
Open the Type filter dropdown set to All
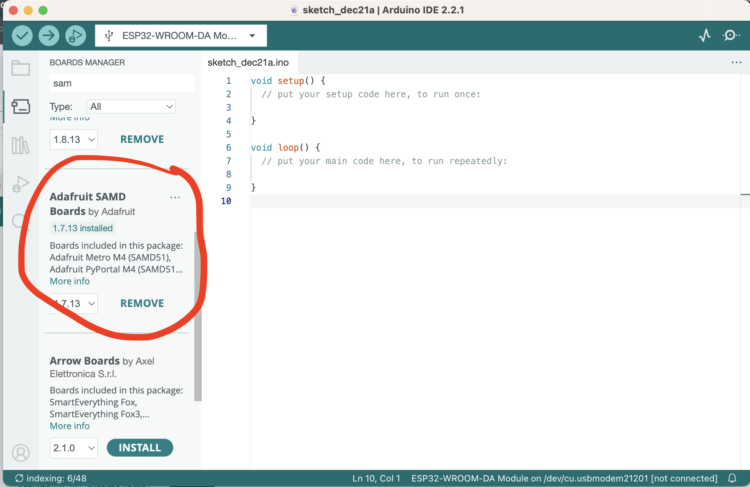point(131,107)
